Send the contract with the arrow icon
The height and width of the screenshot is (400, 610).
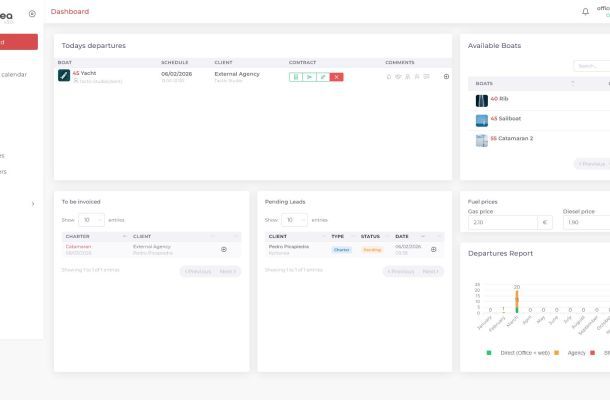coord(309,77)
